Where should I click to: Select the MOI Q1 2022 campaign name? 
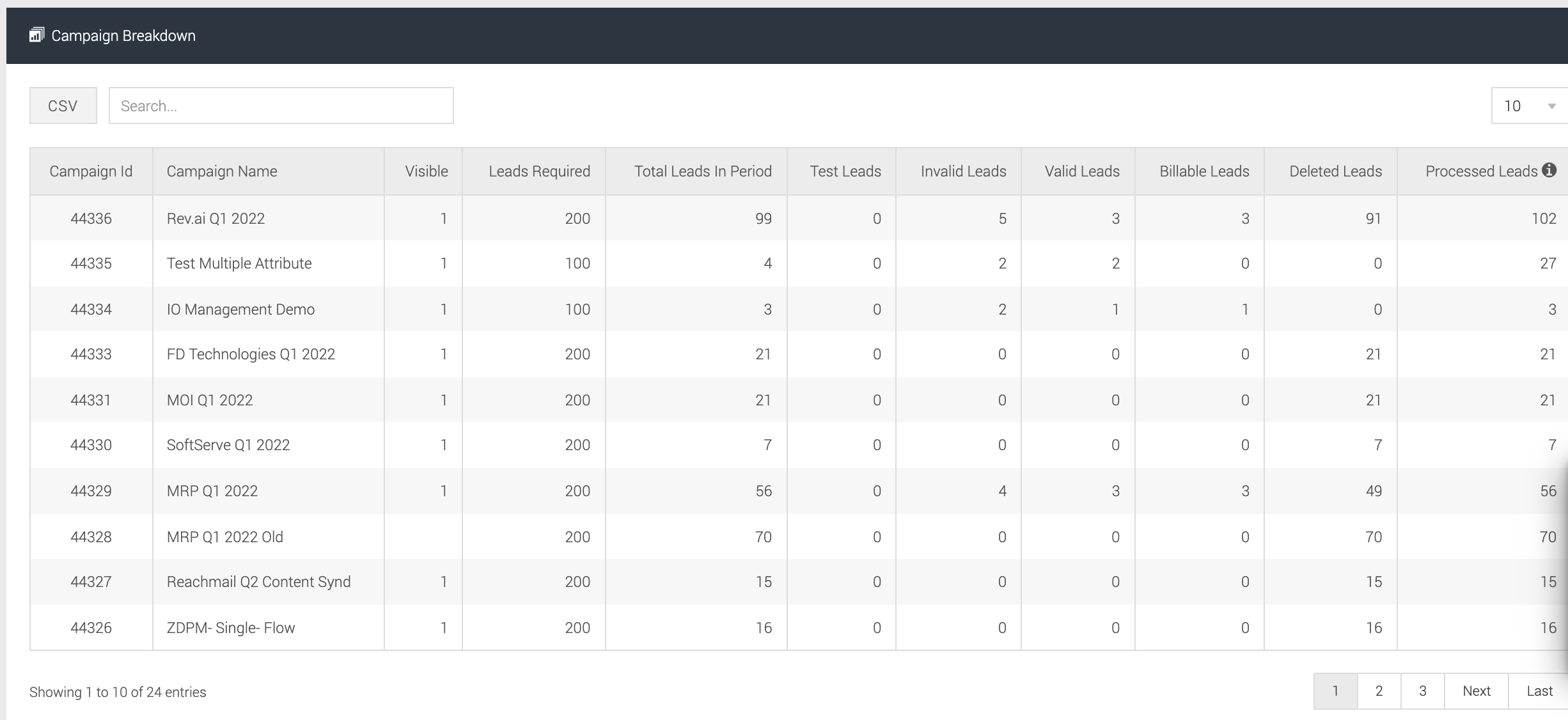coord(210,400)
